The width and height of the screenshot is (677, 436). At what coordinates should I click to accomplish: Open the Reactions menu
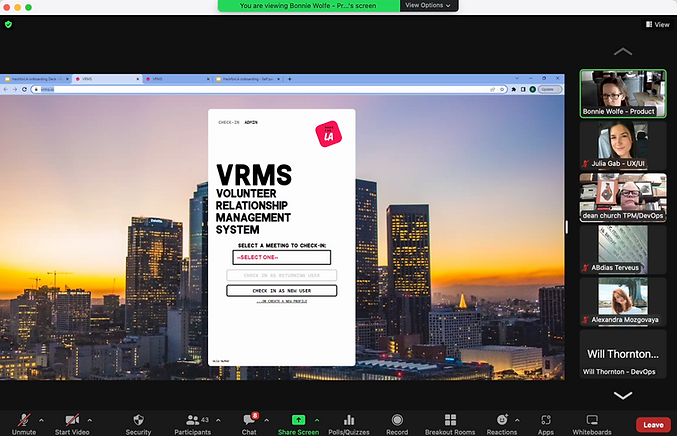(502, 424)
